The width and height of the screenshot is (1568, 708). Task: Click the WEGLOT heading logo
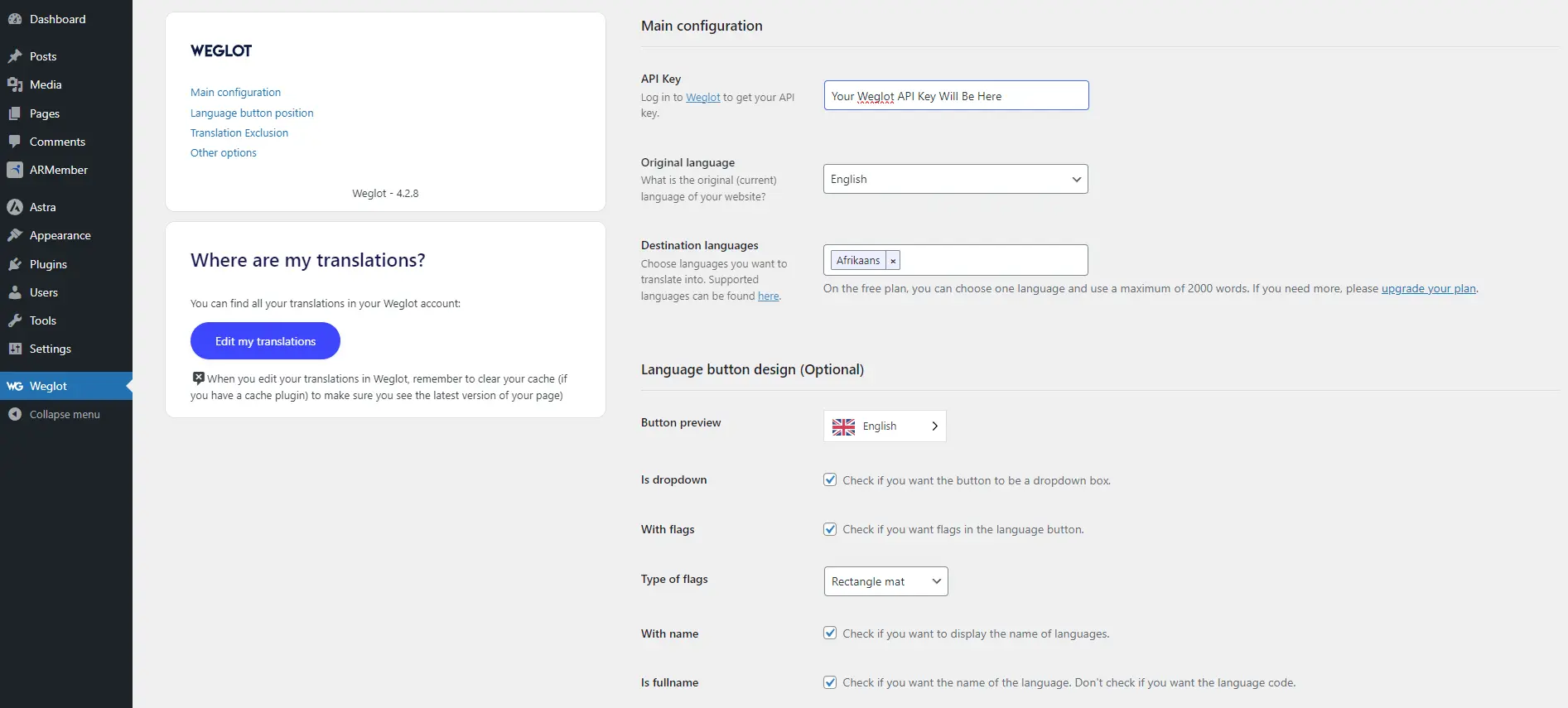tap(221, 51)
